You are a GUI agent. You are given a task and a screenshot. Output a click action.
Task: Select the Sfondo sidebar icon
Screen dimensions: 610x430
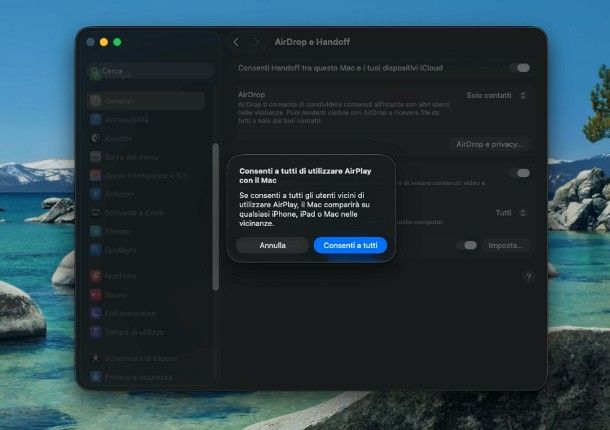(x=96, y=231)
